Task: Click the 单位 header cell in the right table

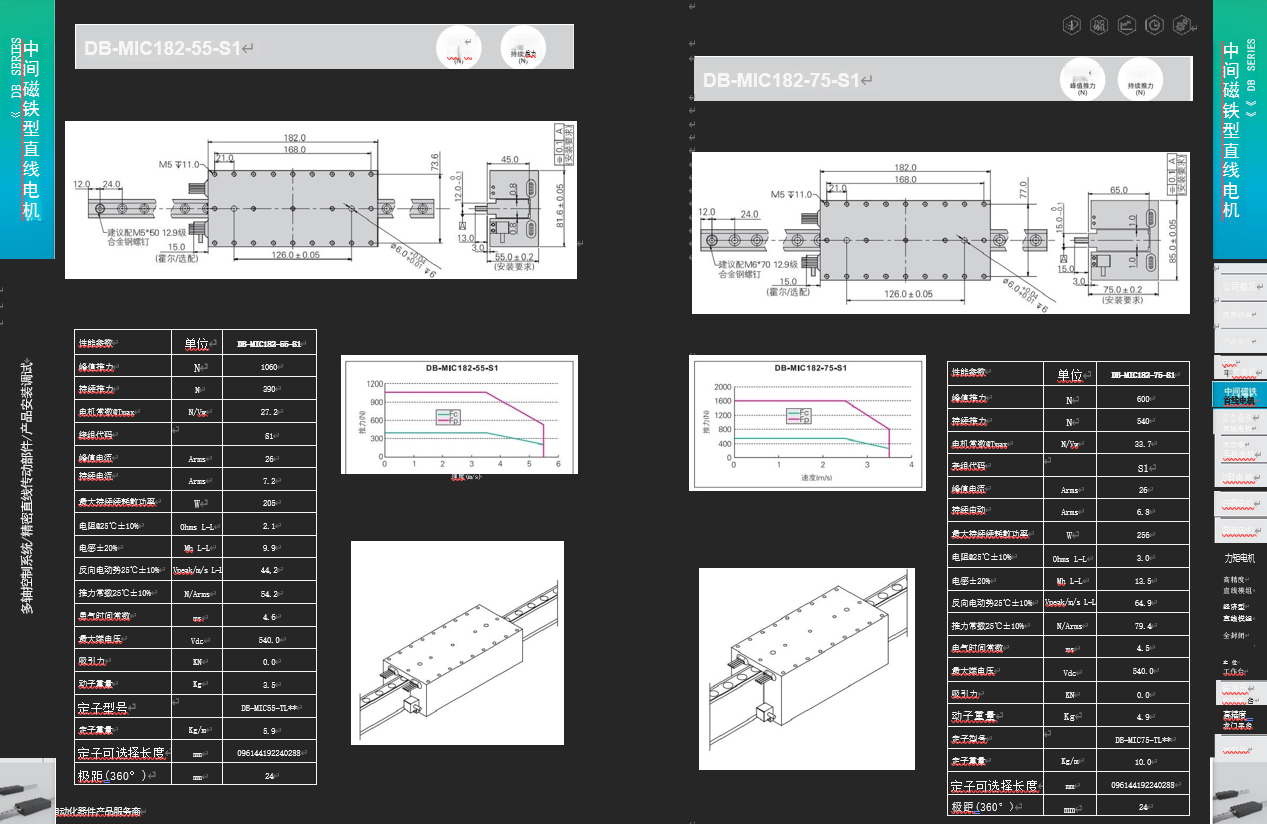Action: (x=1071, y=374)
